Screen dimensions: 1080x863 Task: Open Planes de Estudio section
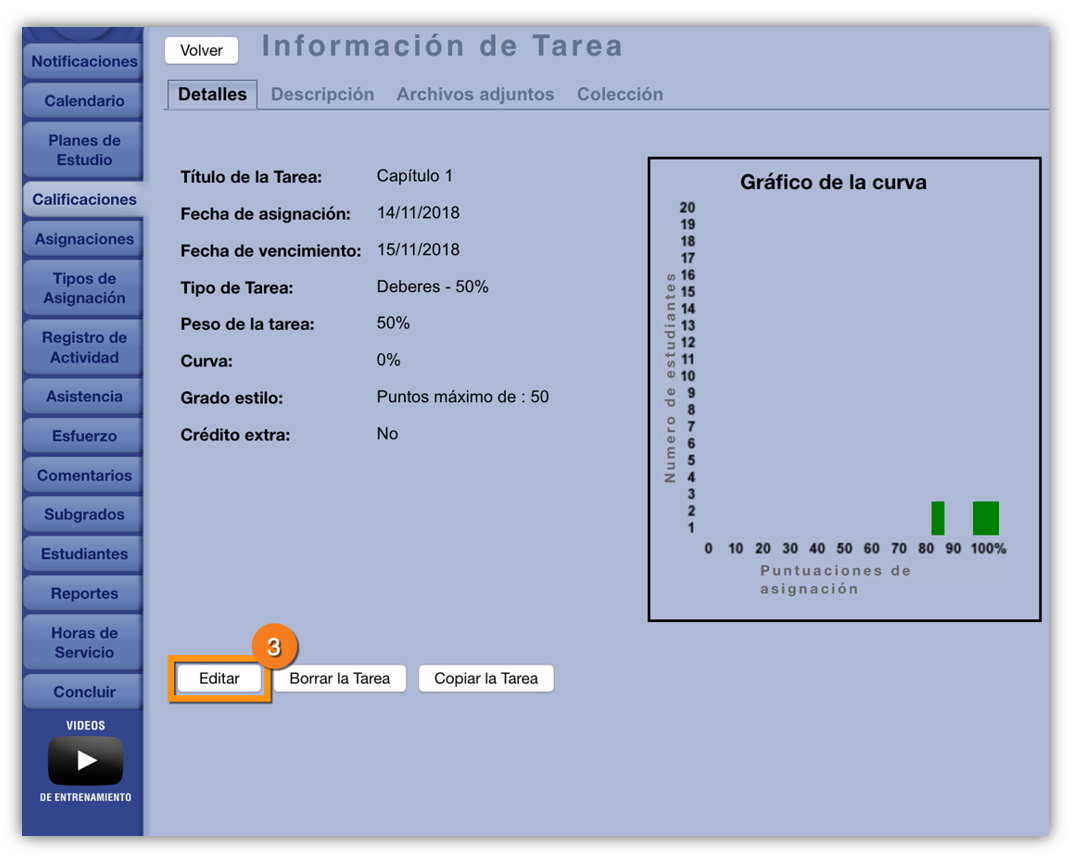pos(84,150)
